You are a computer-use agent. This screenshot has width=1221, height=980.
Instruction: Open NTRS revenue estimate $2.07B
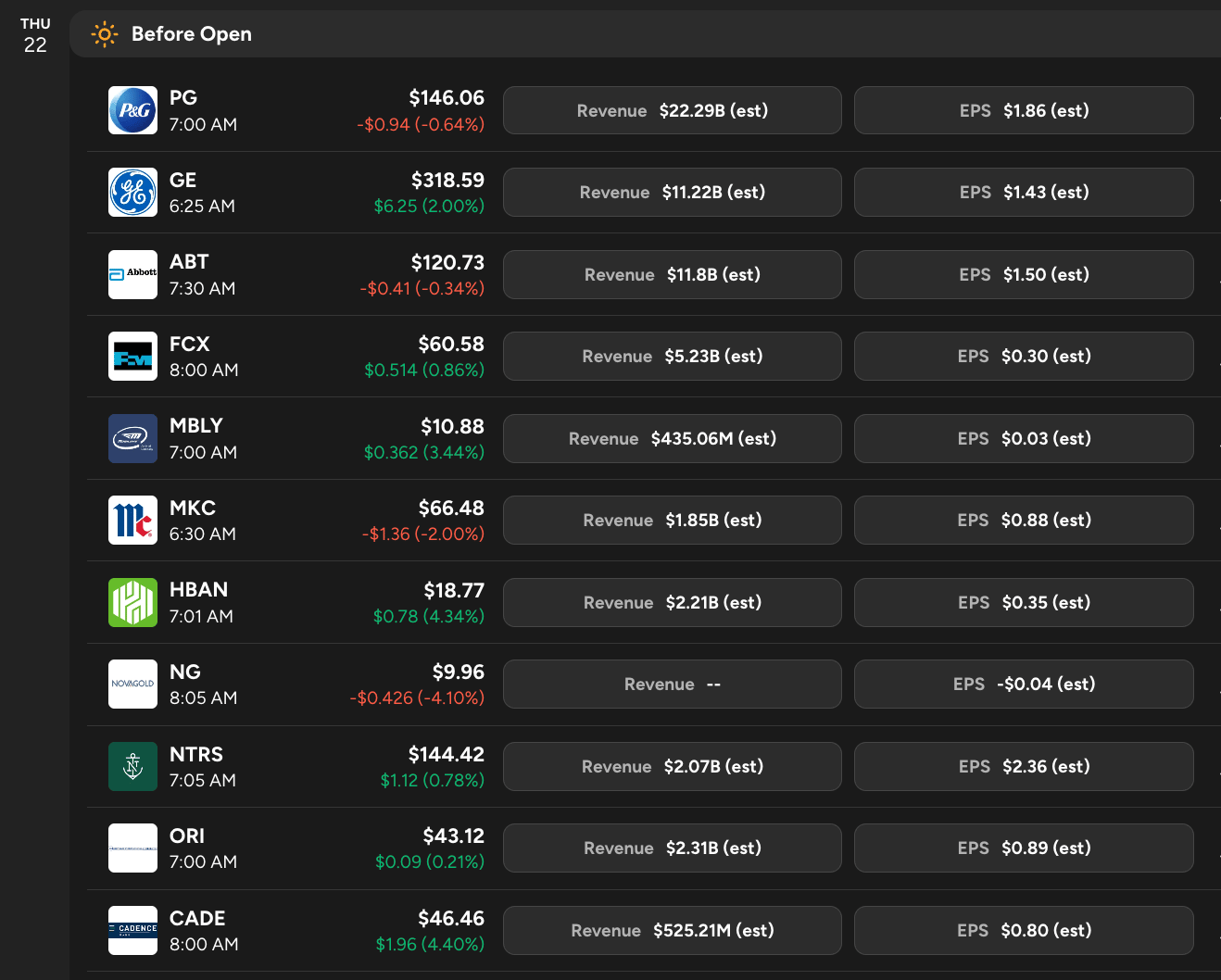(x=673, y=766)
